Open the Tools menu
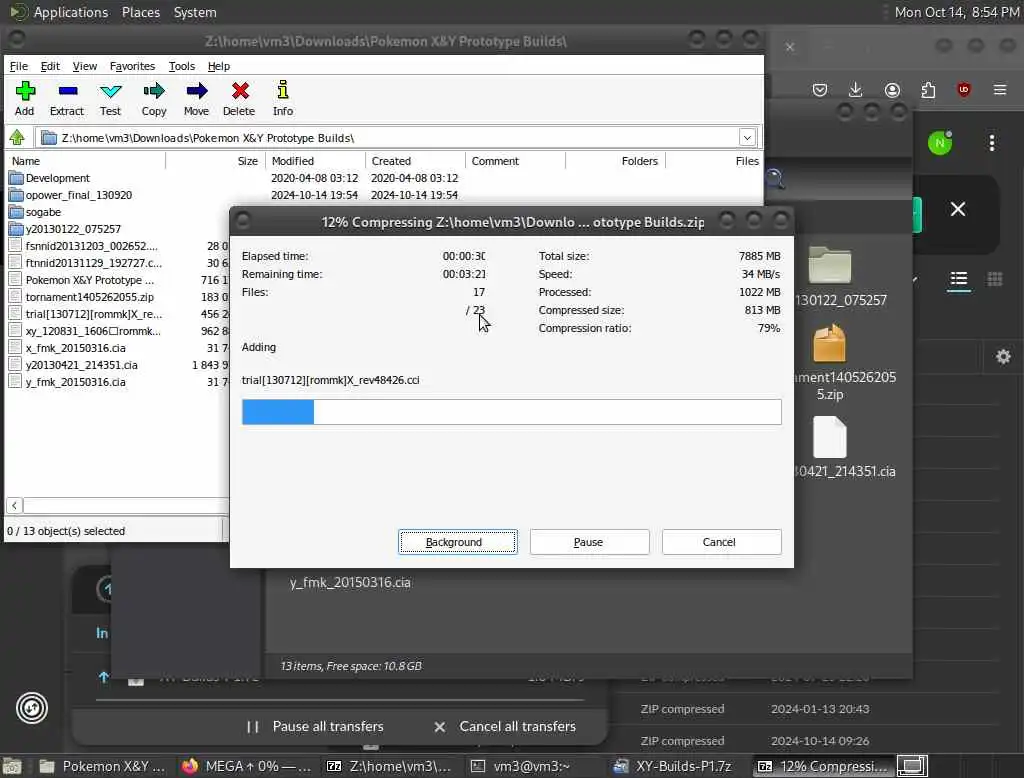This screenshot has height=778, width=1024. [182, 66]
